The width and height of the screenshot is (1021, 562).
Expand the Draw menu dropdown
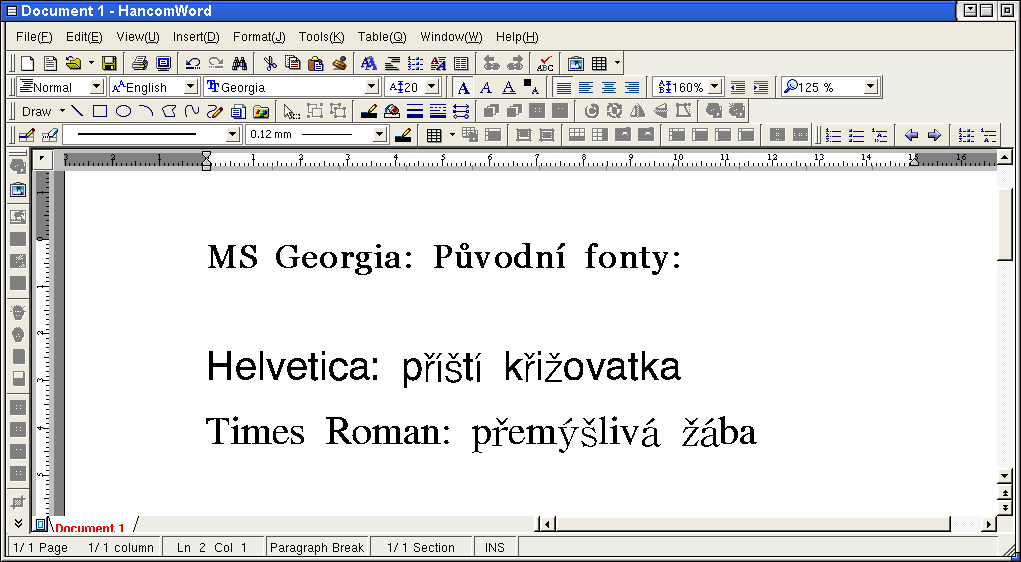pos(63,111)
